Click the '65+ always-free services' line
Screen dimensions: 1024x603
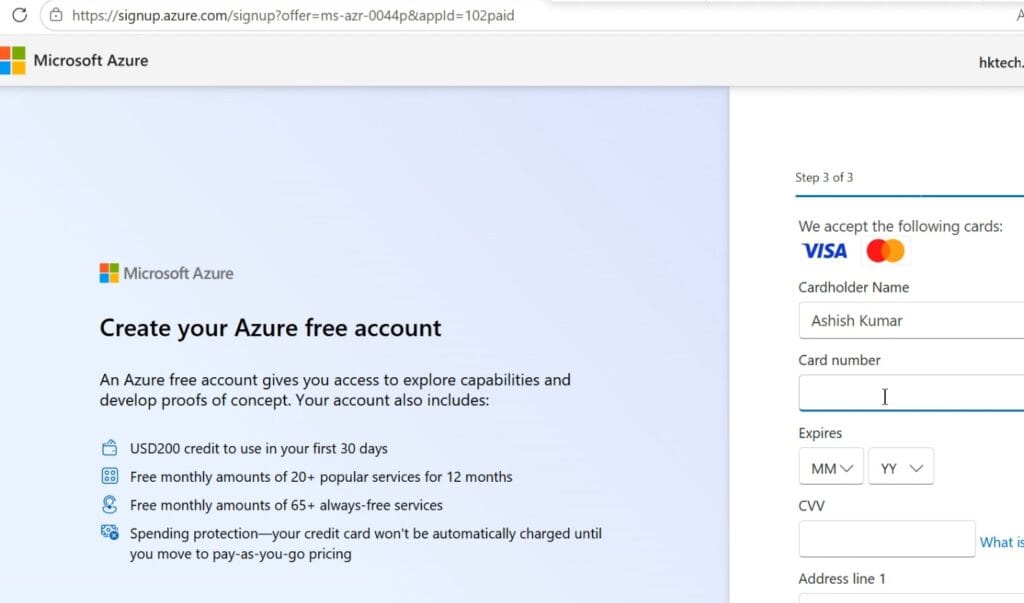pos(286,505)
